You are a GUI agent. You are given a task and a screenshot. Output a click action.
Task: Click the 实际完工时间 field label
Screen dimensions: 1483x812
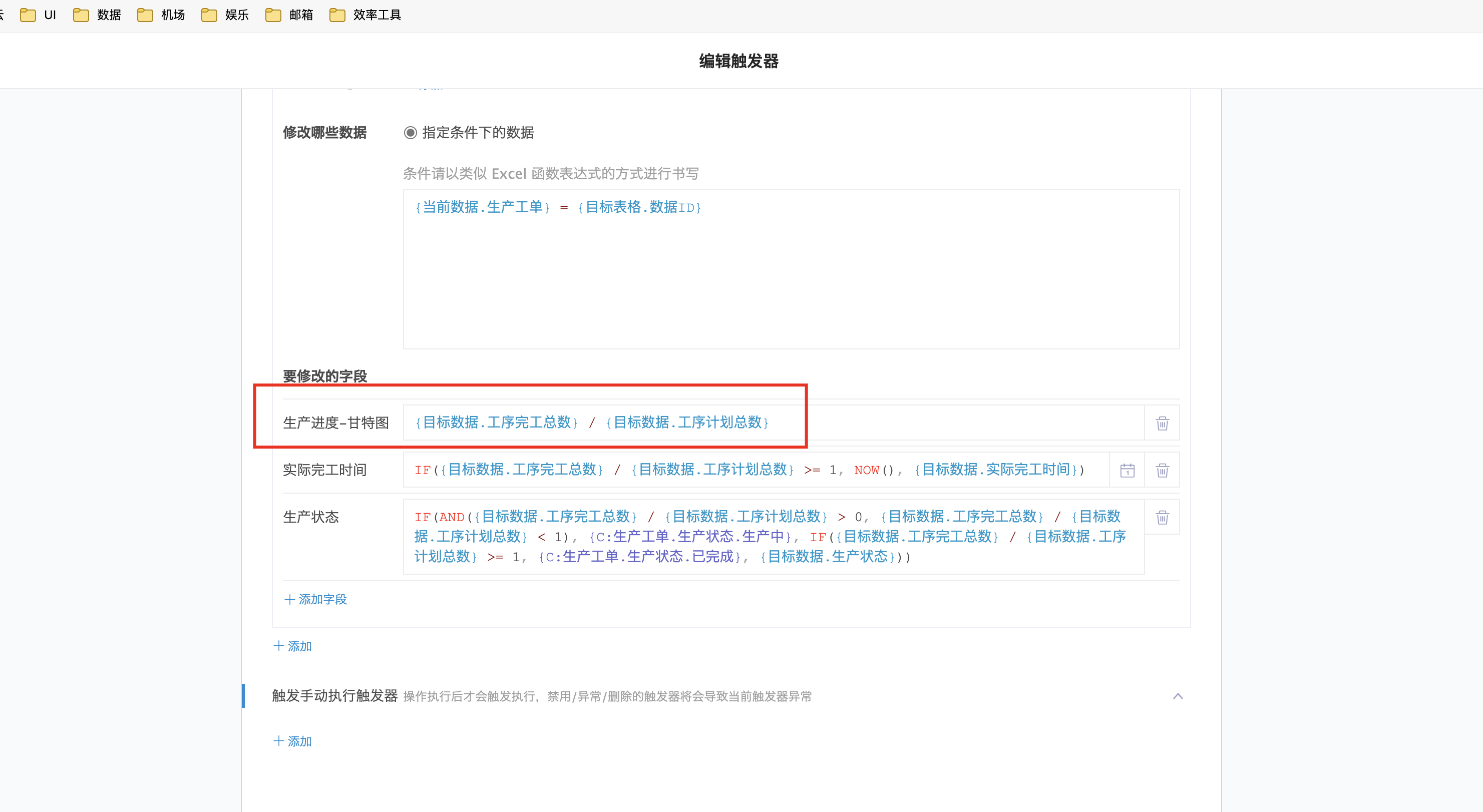[325, 470]
